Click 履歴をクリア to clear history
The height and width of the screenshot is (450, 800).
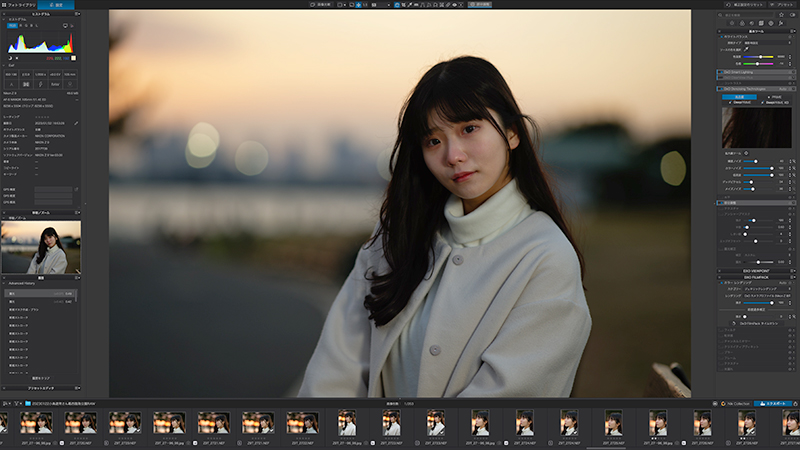click(41, 379)
